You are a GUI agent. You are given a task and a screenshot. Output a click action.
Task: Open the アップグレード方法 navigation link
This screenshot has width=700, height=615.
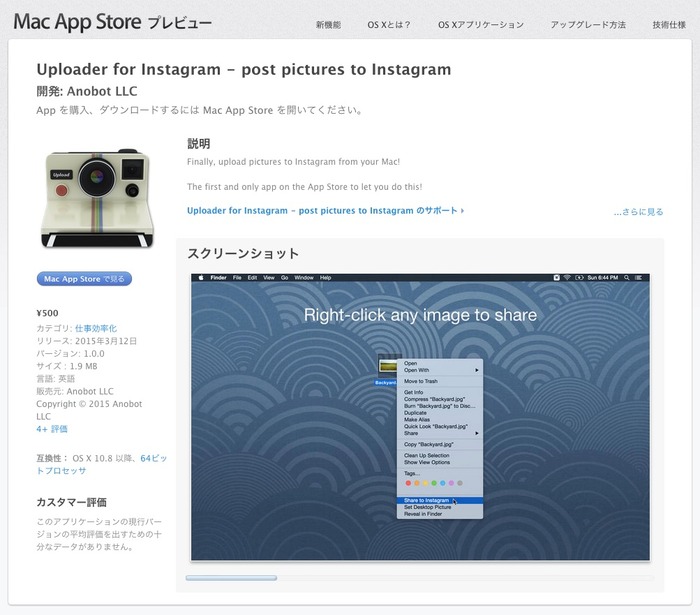click(588, 25)
